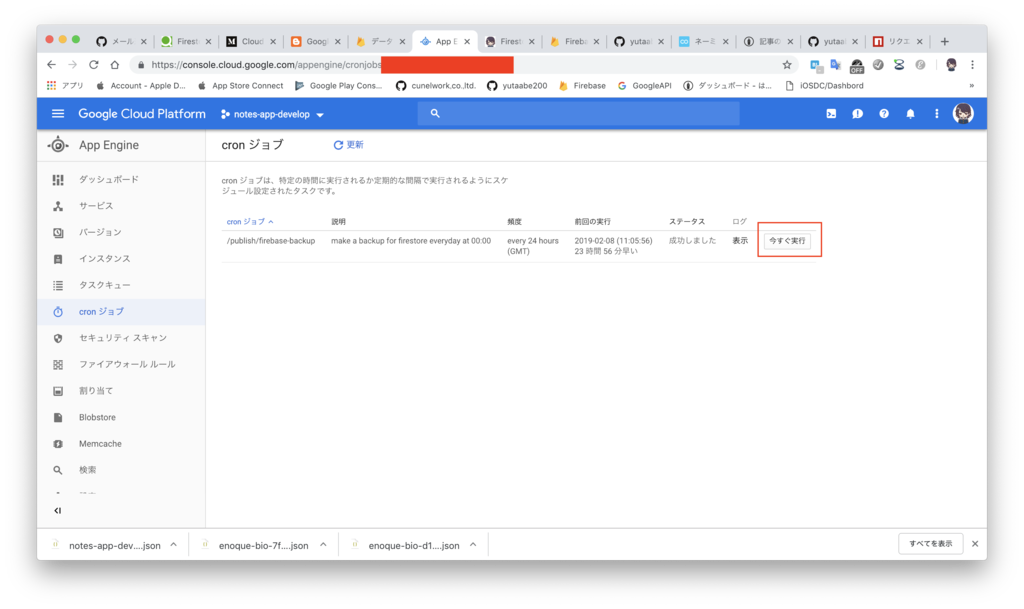Image resolution: width=1024 pixels, height=609 pixels.
Task: Go back in browser history
Action: [x=52, y=65]
